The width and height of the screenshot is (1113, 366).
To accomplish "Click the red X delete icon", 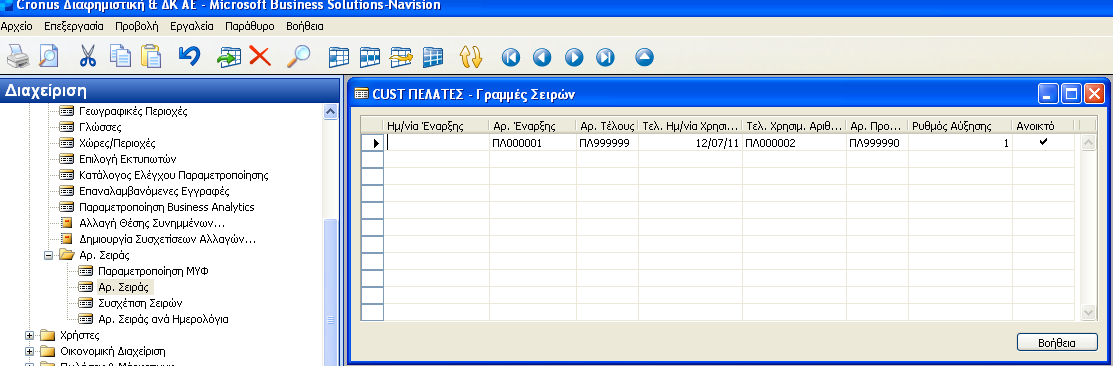I will click(x=261, y=57).
